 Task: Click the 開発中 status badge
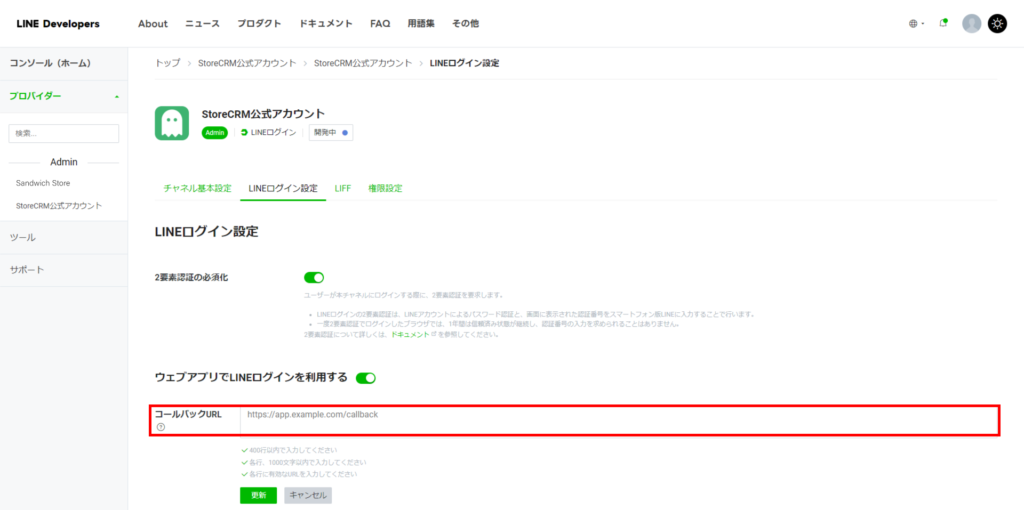(x=331, y=133)
